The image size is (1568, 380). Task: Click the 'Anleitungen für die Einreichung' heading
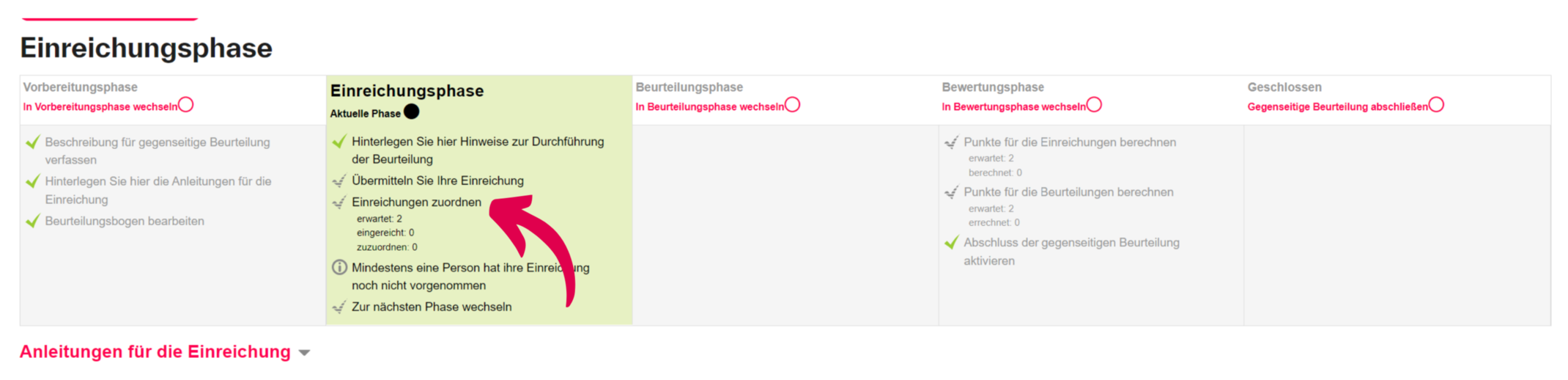click(155, 352)
